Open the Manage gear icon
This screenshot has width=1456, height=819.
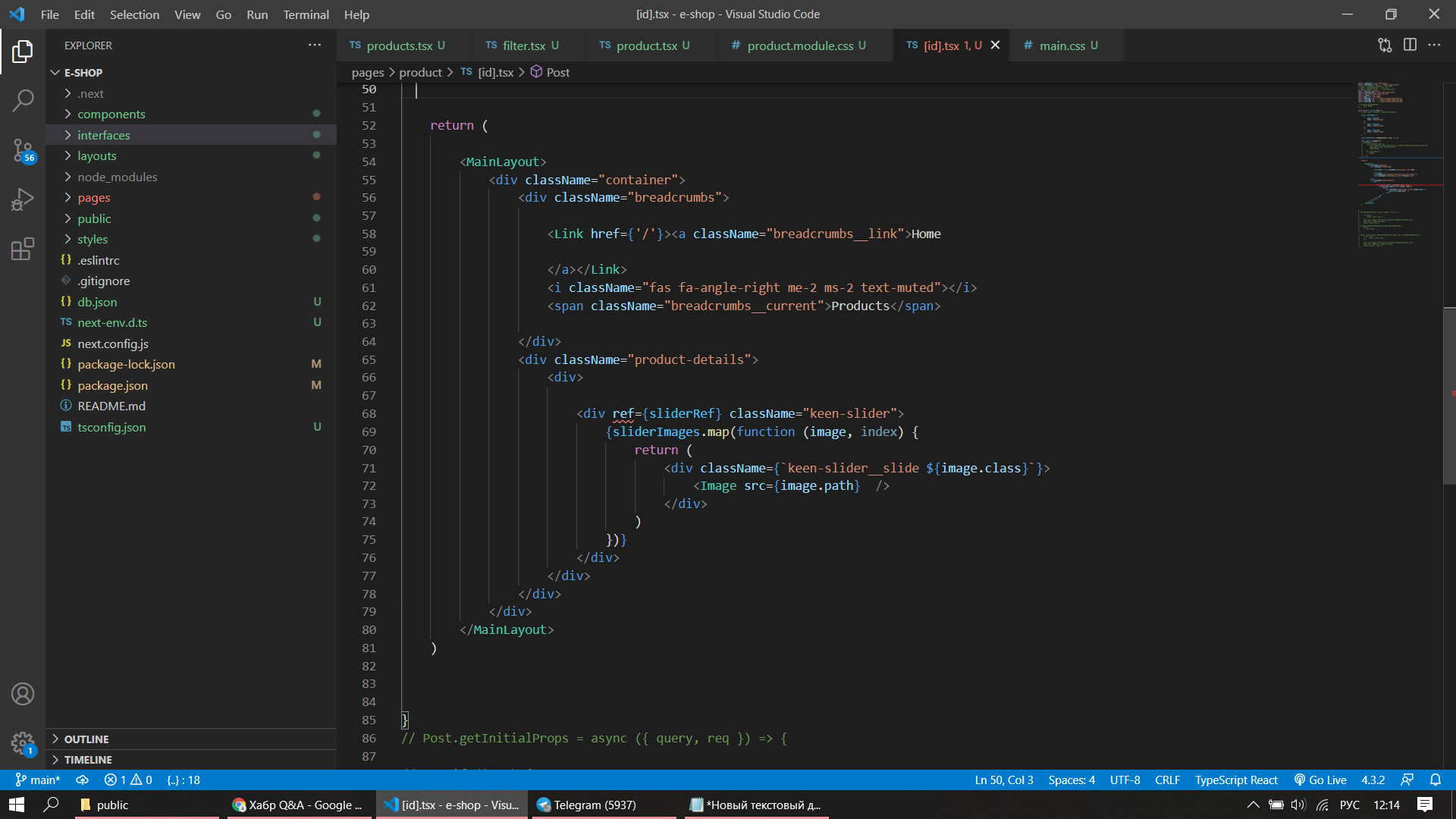(23, 743)
